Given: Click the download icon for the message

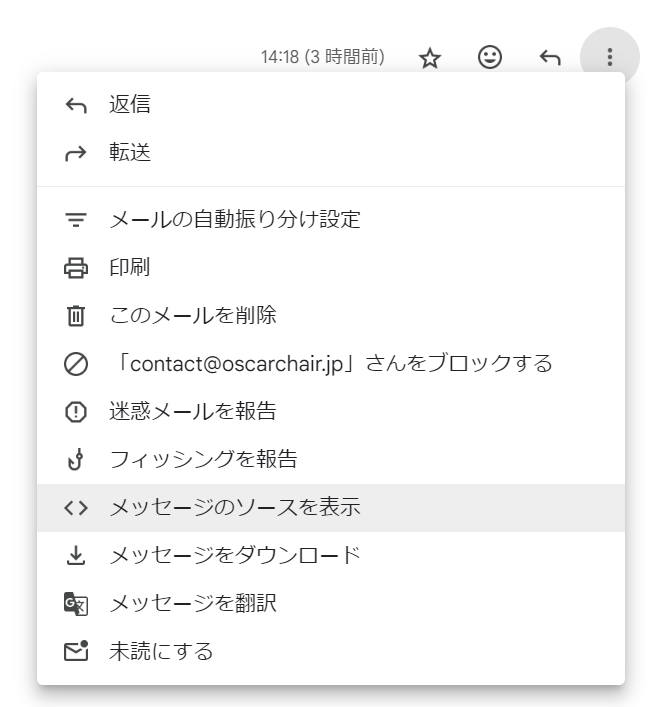Looking at the screenshot, I should (x=76, y=556).
